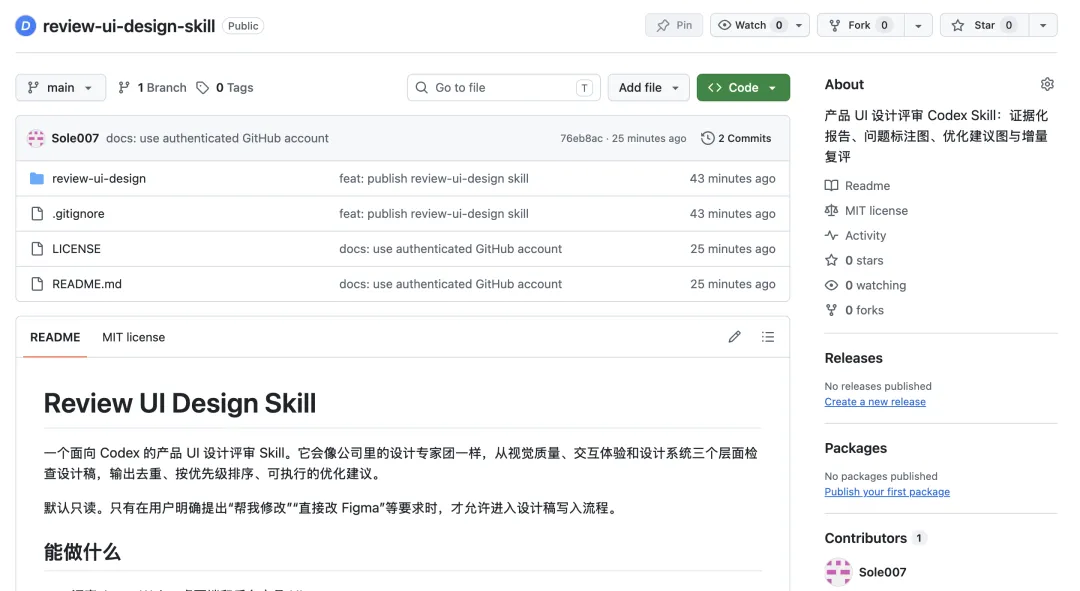This screenshot has width=1080, height=591.
Task: Expand the Fork options arrow
Action: [x=918, y=25]
